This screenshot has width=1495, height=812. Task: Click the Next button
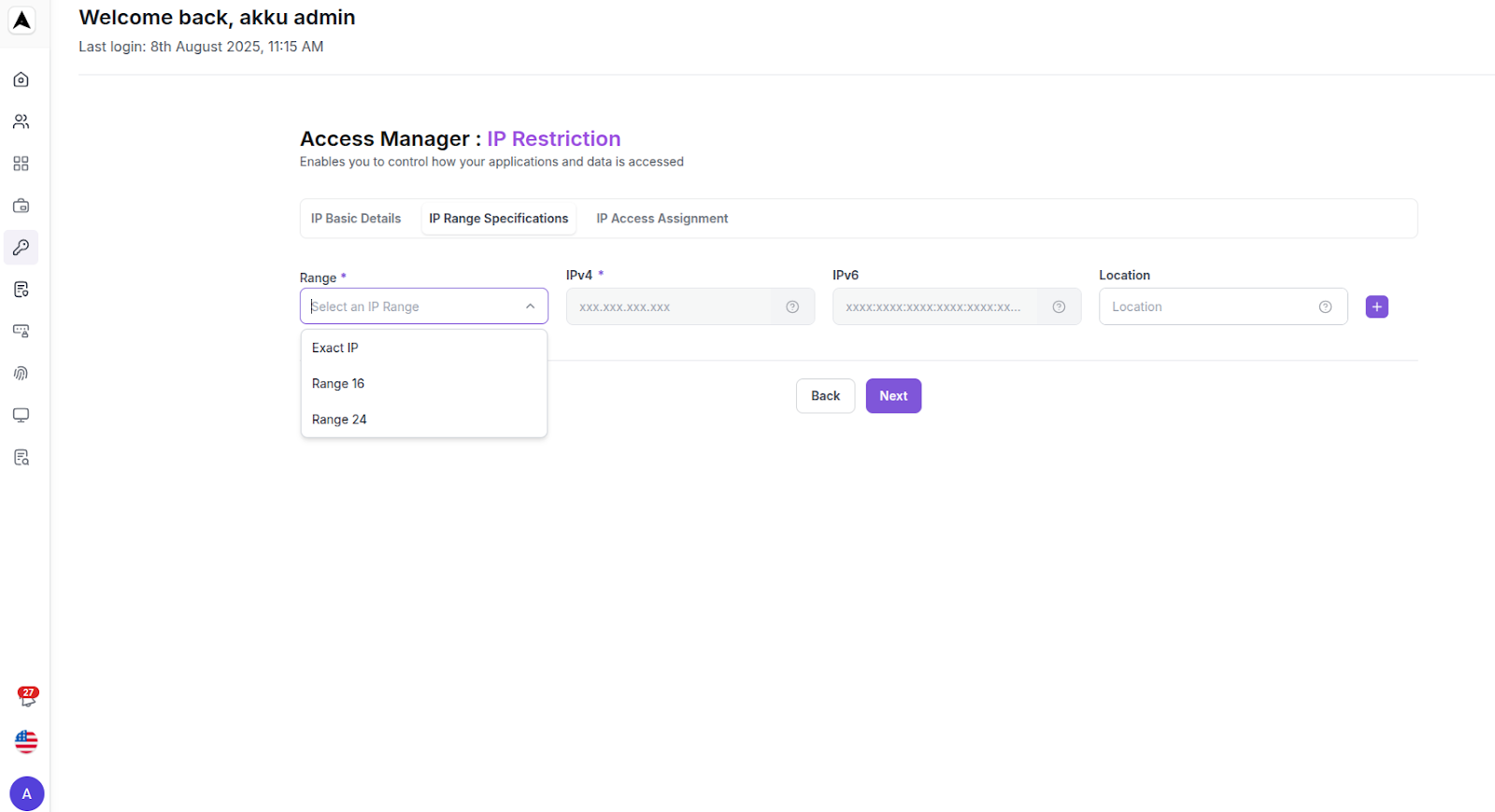893,396
